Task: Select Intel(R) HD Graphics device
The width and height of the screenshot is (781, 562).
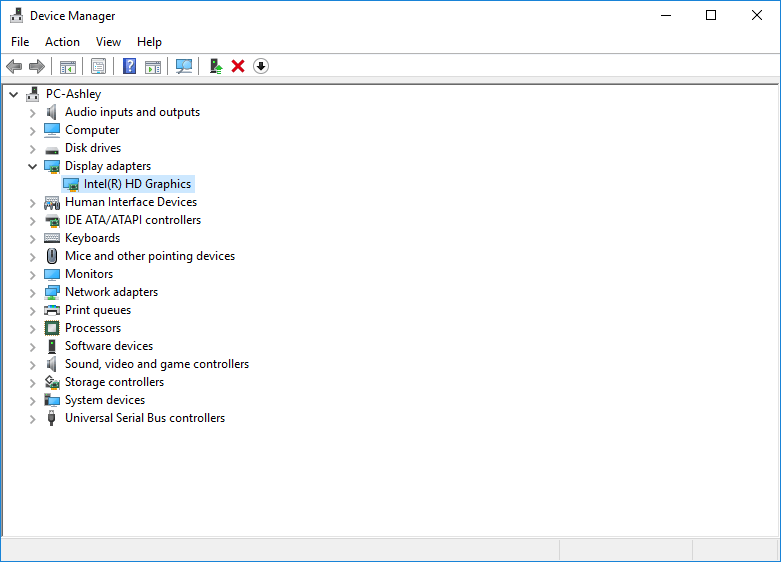Action: [x=137, y=184]
